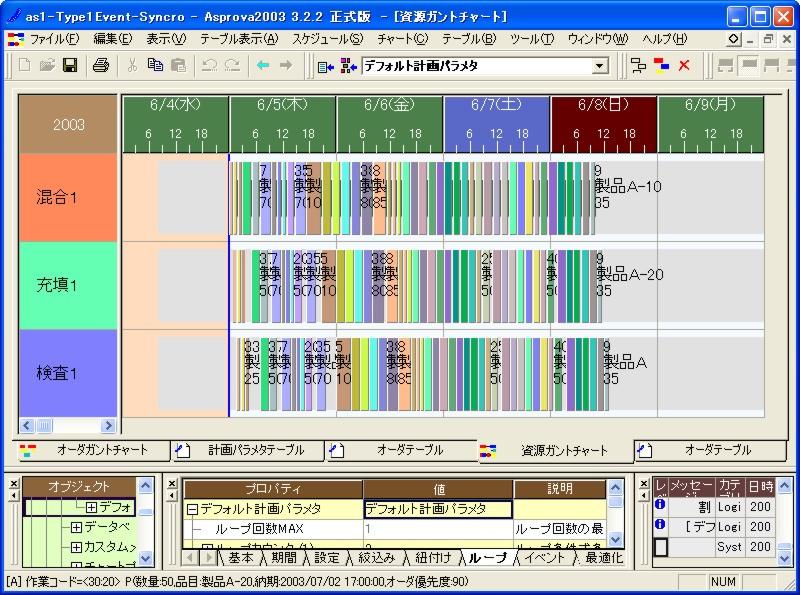Viewport: 800px width, 595px height.
Task: Open the ヘルプ(H) menu
Action: [x=664, y=39]
